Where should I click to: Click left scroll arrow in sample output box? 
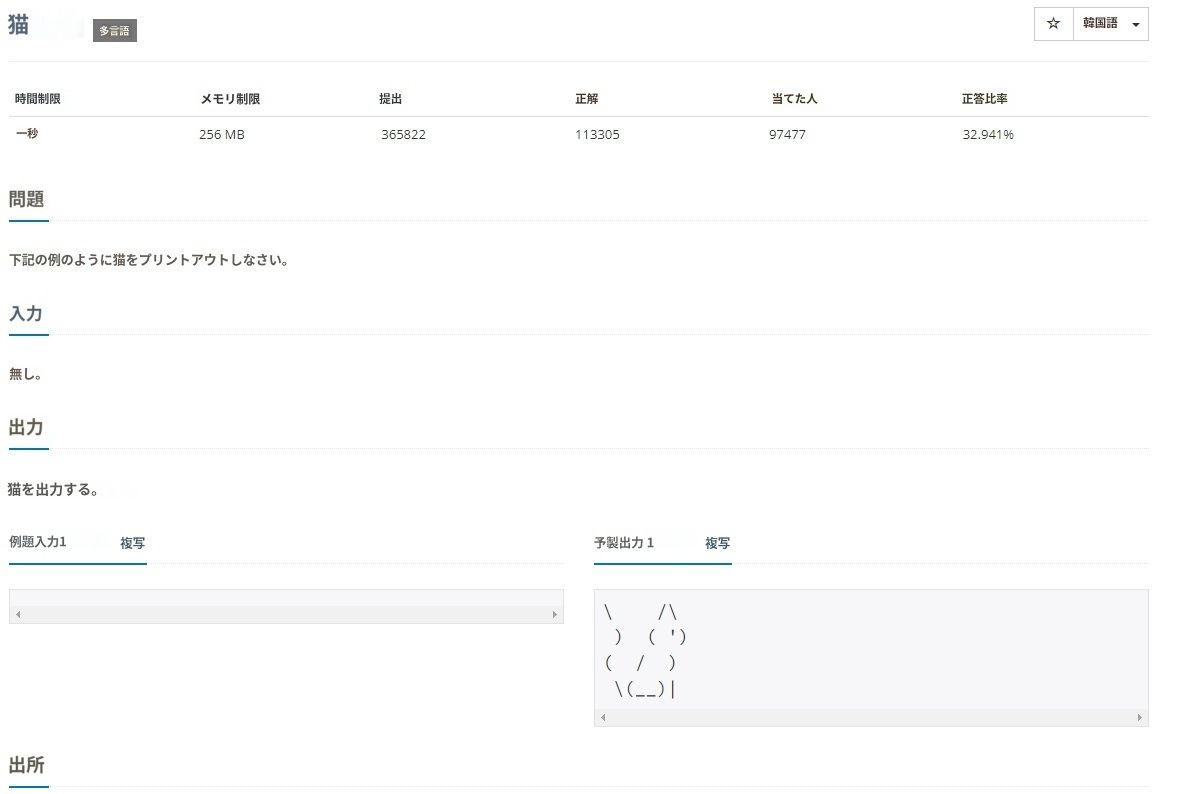(603, 718)
